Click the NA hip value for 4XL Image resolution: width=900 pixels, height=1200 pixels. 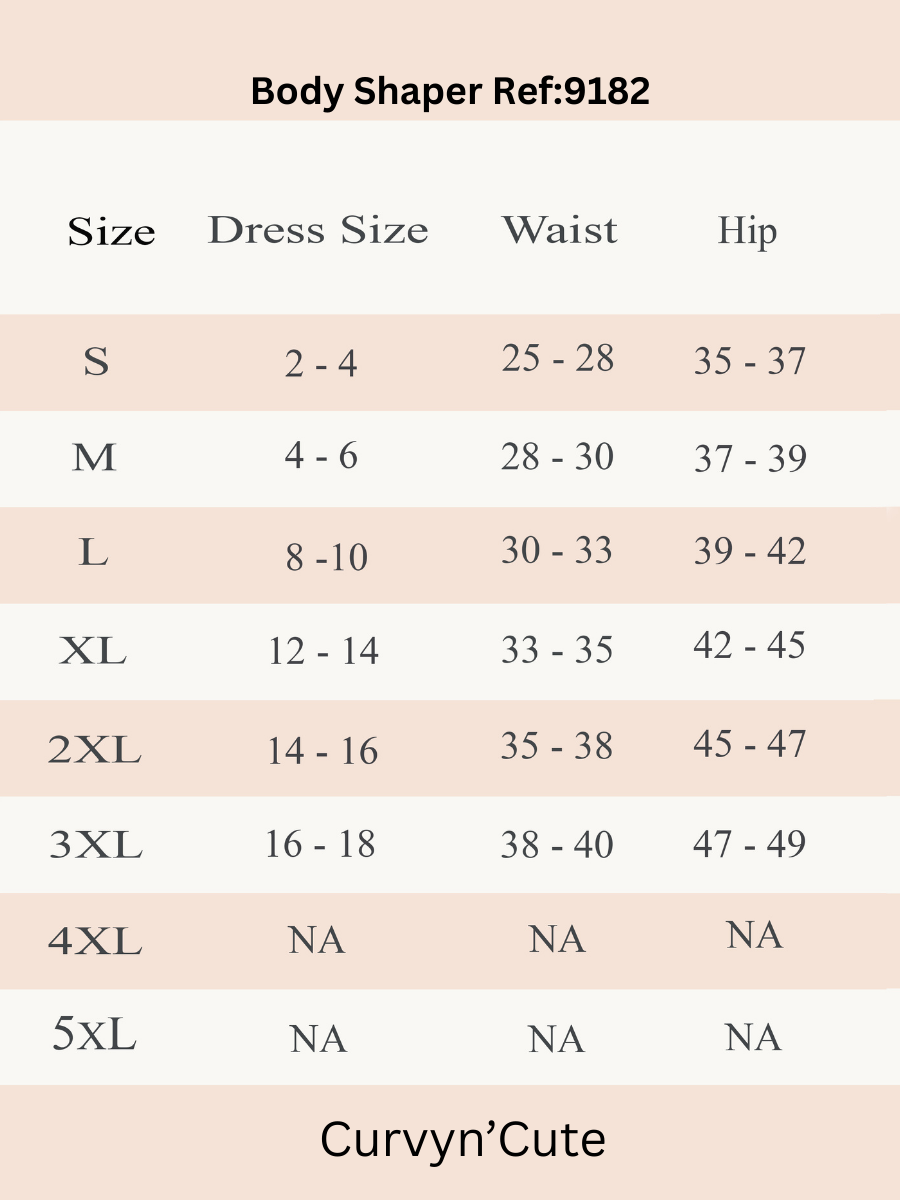[754, 936]
